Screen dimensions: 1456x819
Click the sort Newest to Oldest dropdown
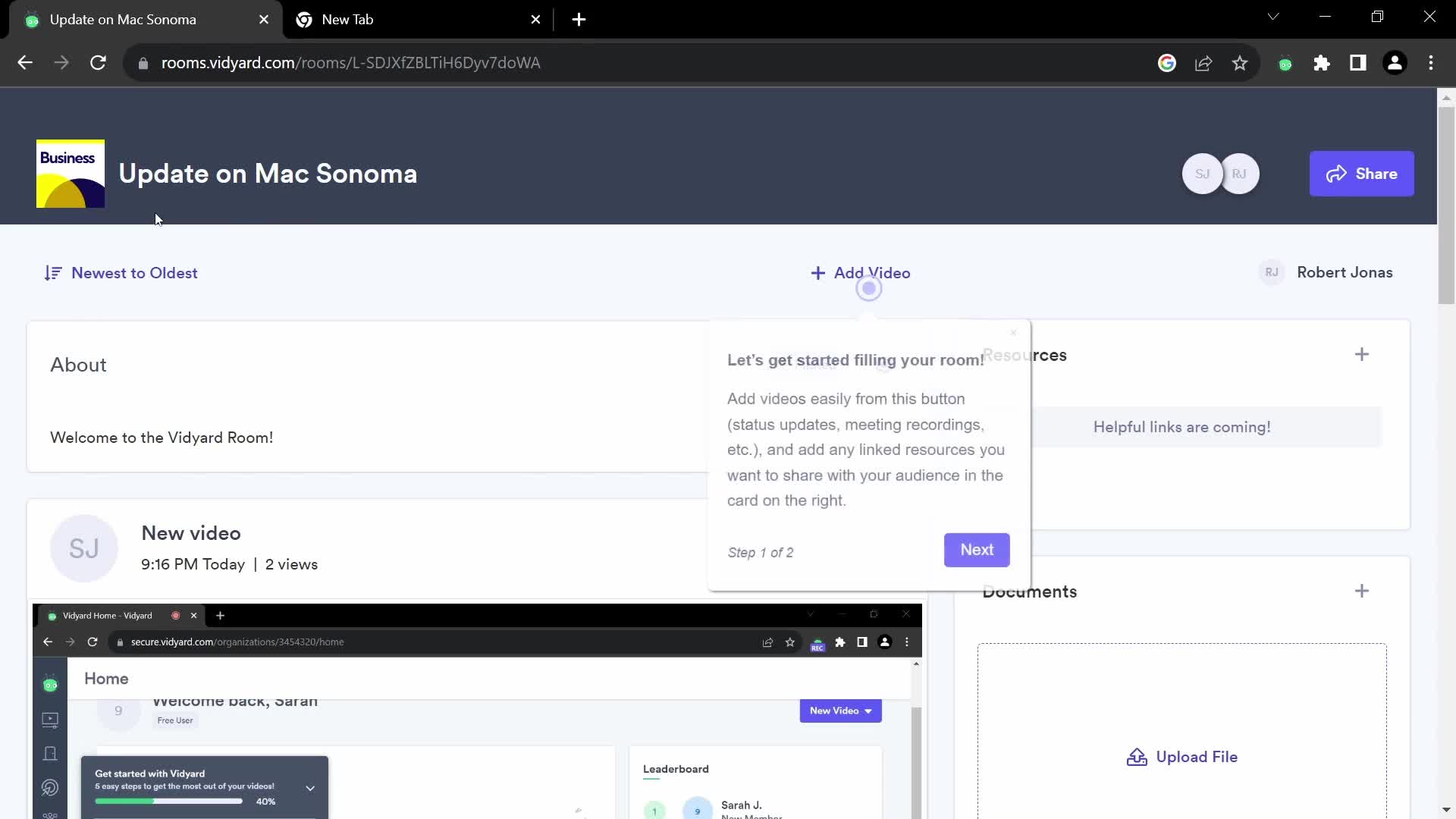120,273
